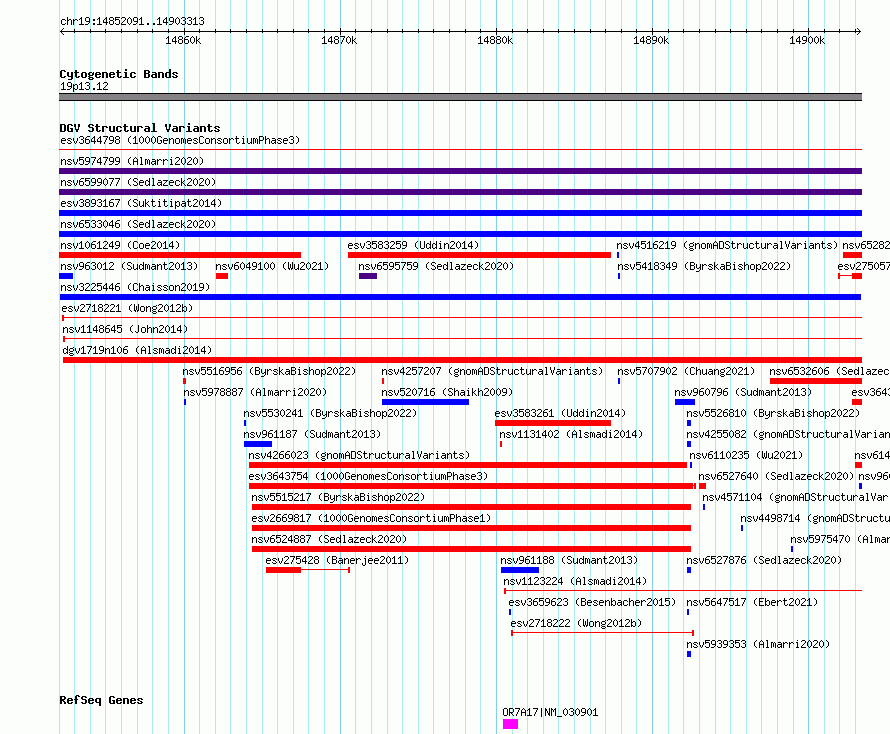Open esv3583259 (Uddin2014) variant label
The width and height of the screenshot is (890, 734).
coord(413,245)
